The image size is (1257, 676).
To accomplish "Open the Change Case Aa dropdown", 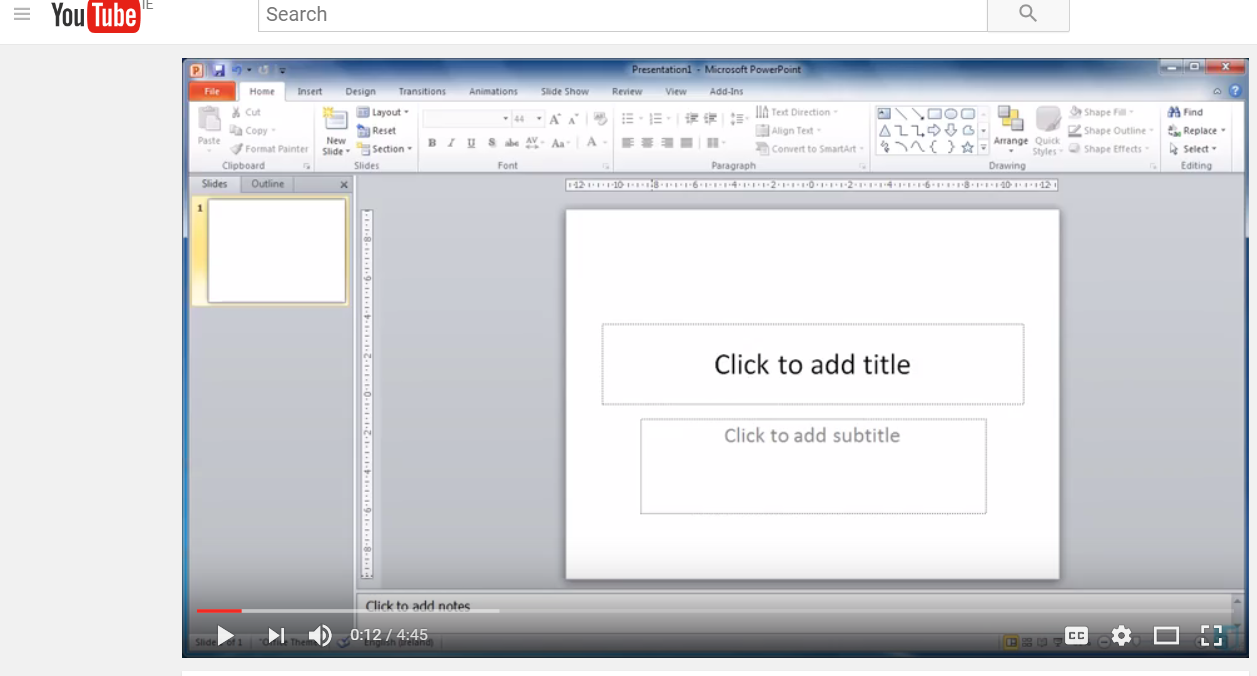I will click(x=560, y=143).
